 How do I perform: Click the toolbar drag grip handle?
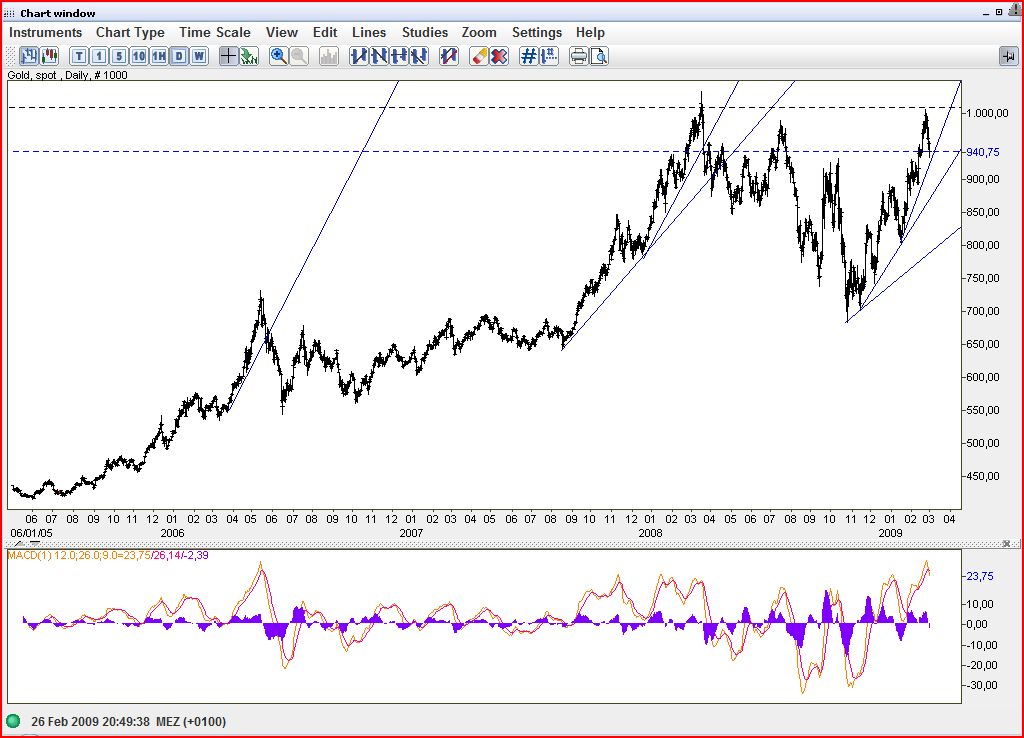pos(8,56)
